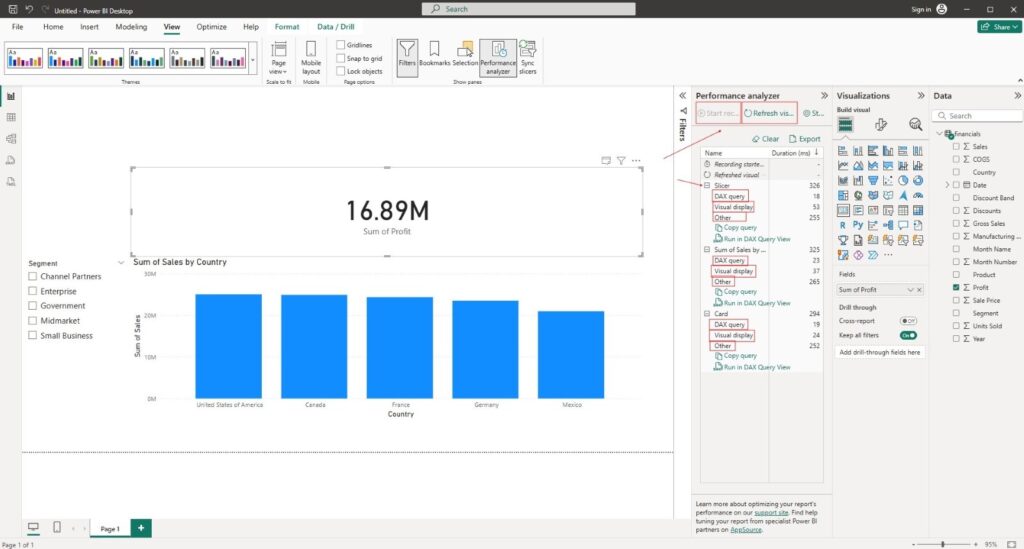The height and width of the screenshot is (549, 1024).
Task: Enable the Gridlines checkbox
Action: click(x=341, y=45)
